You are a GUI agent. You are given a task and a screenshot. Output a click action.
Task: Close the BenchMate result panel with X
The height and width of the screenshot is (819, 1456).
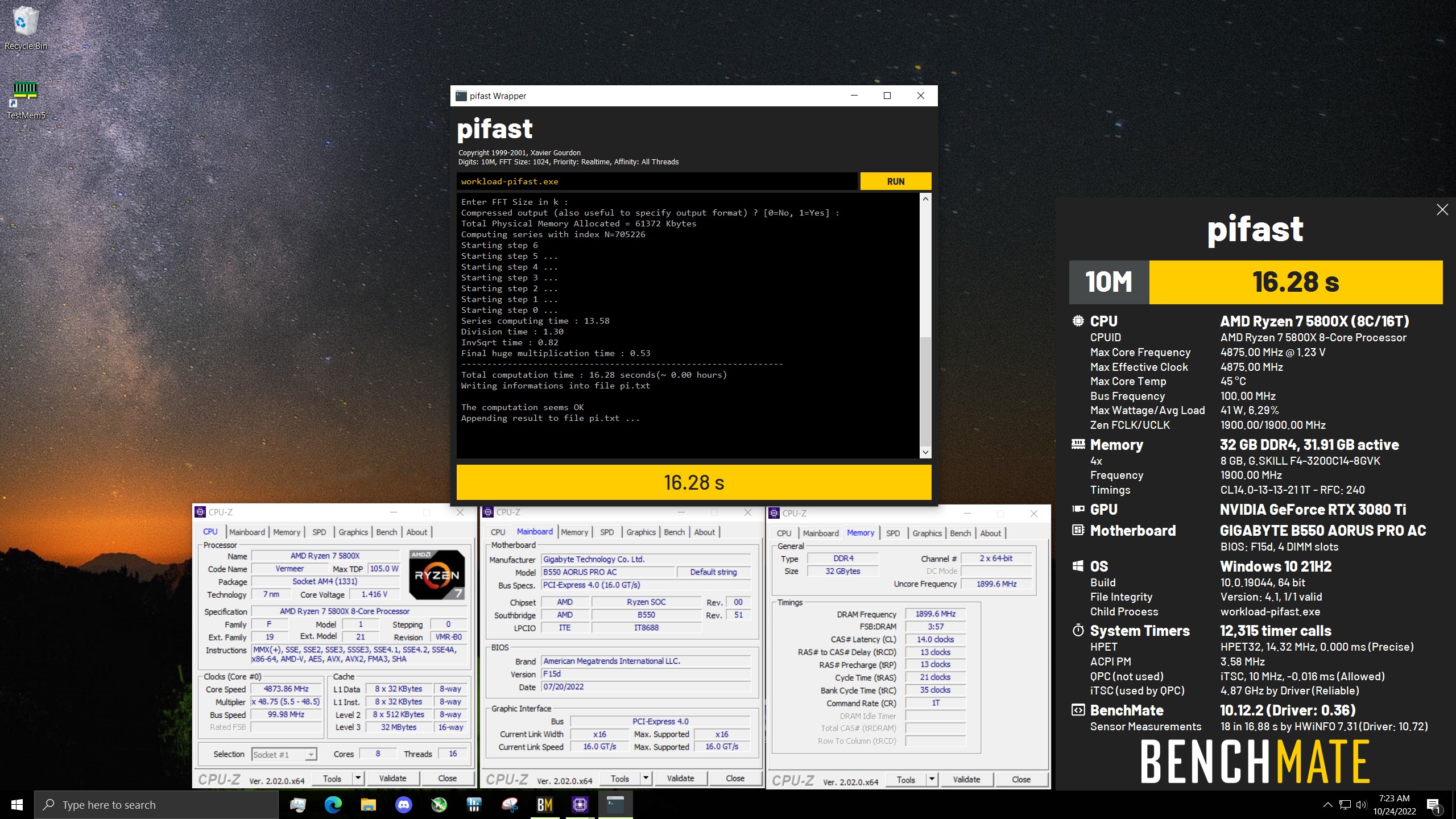[x=1442, y=210]
